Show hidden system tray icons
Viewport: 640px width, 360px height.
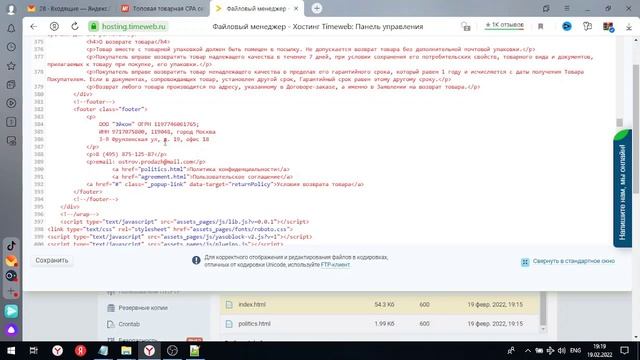coord(528,351)
